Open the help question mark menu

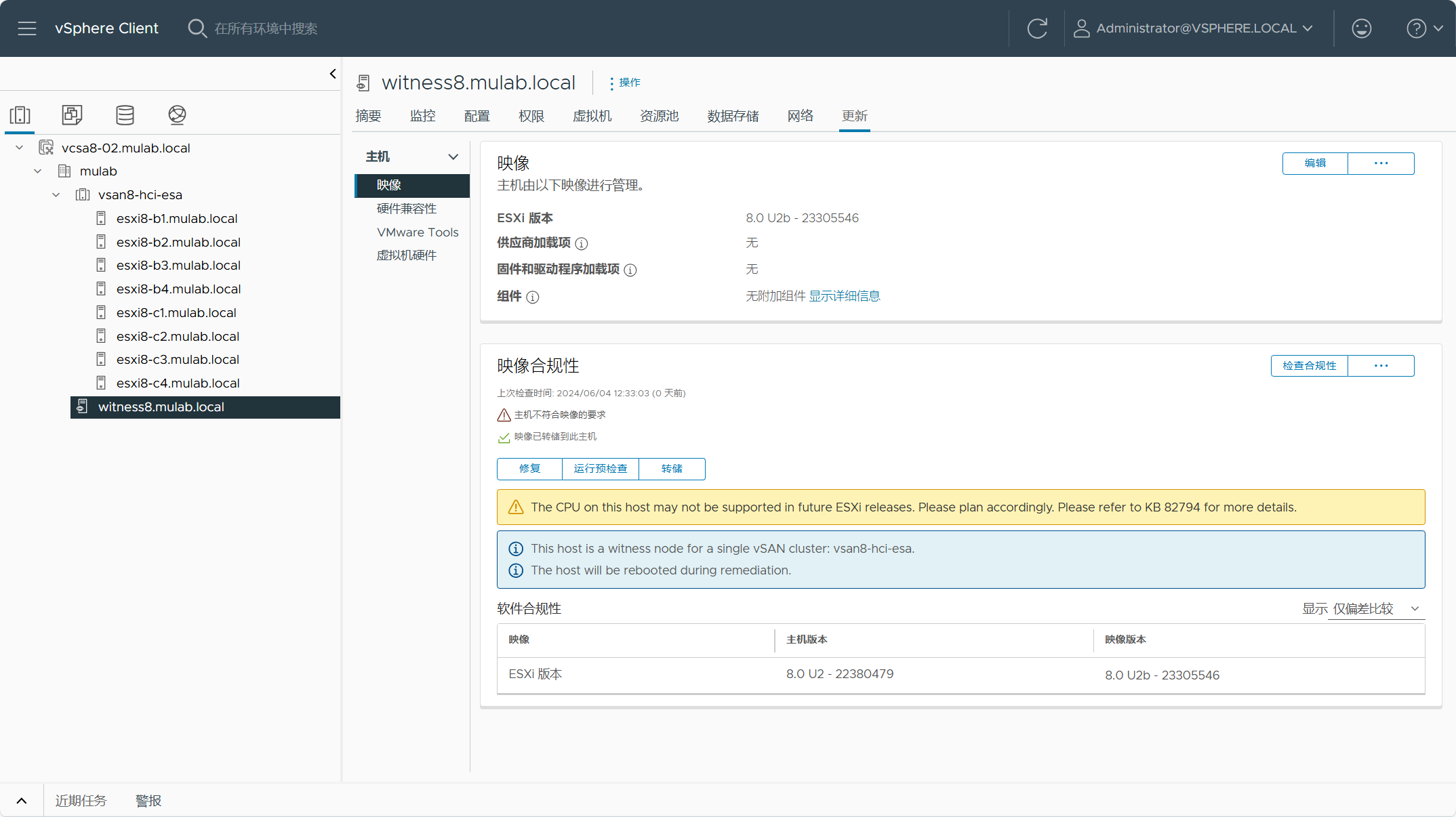[1424, 28]
